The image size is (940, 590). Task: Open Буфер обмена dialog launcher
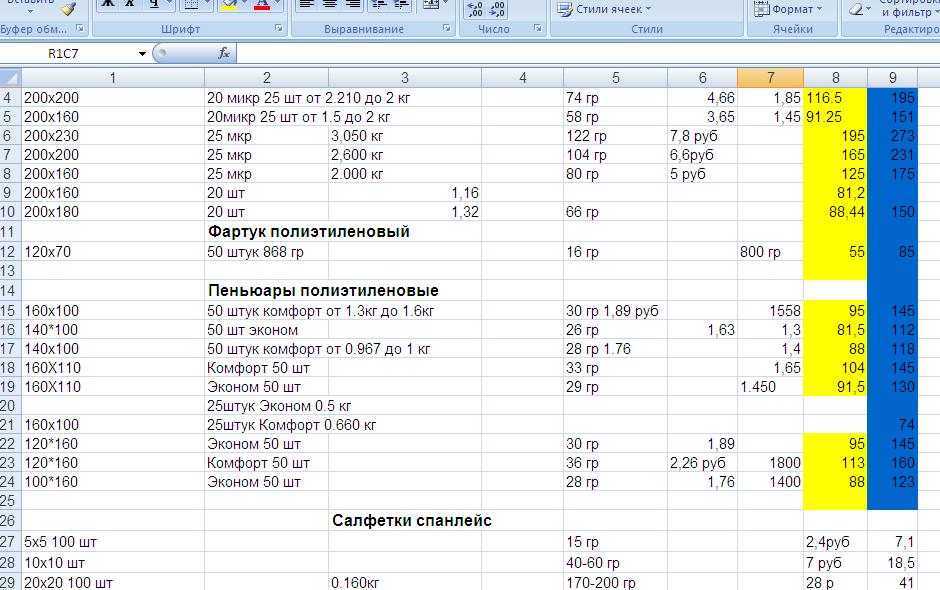coord(80,28)
